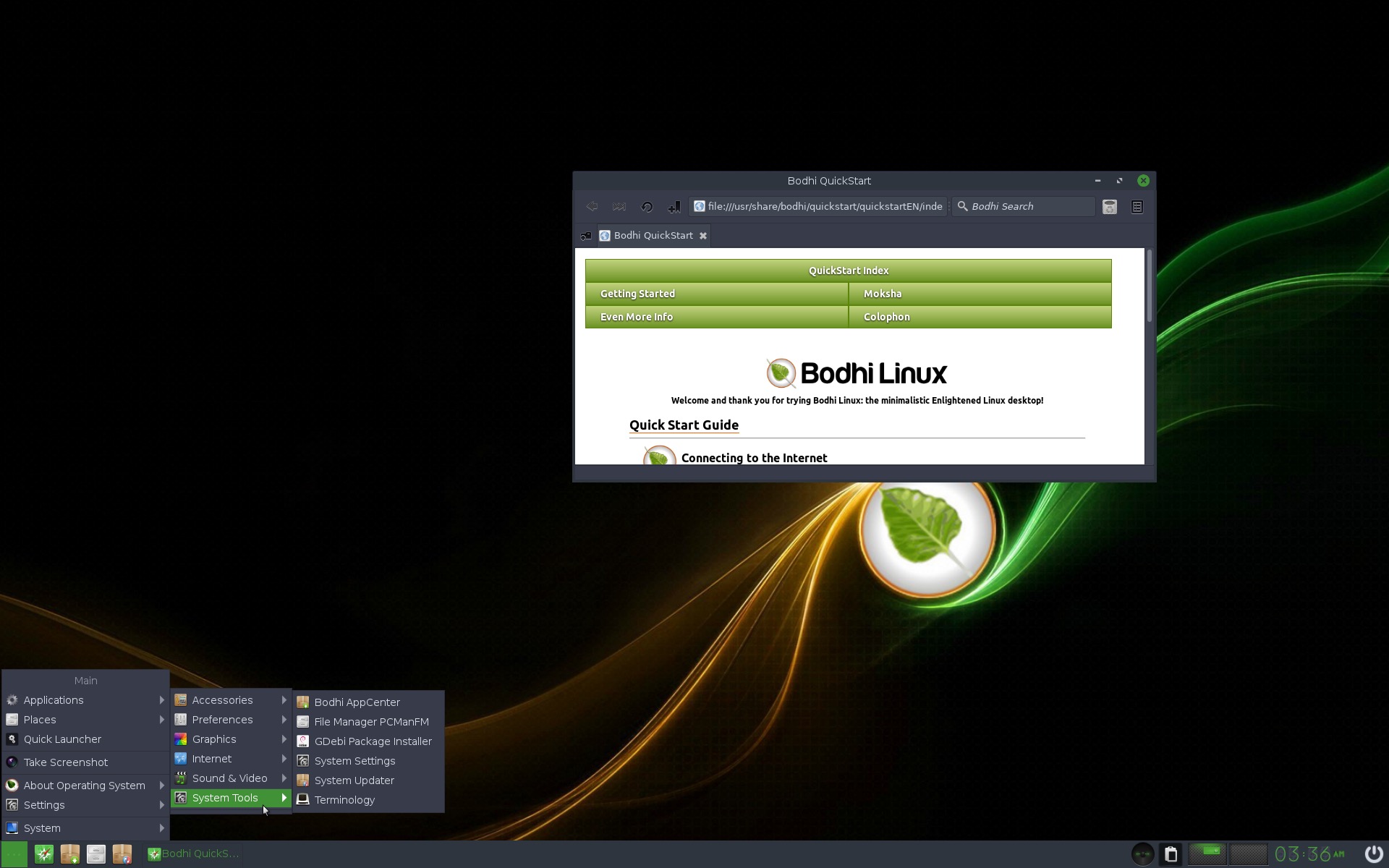
Task: Launch Bodhi AppCenter
Action: click(x=368, y=702)
